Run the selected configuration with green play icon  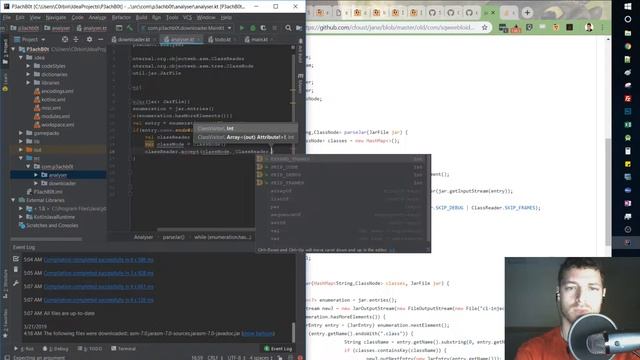point(242,28)
